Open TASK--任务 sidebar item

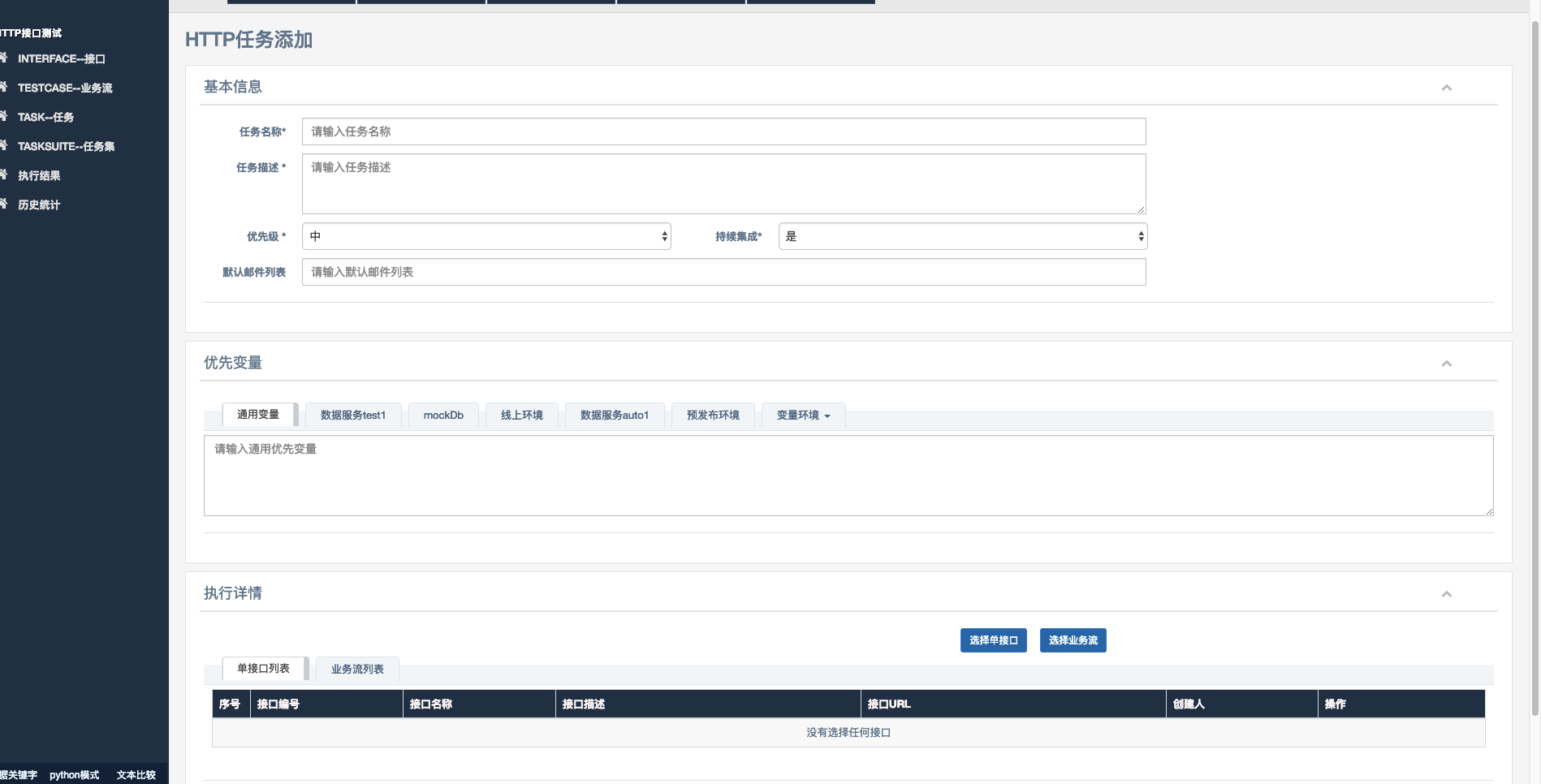(45, 117)
